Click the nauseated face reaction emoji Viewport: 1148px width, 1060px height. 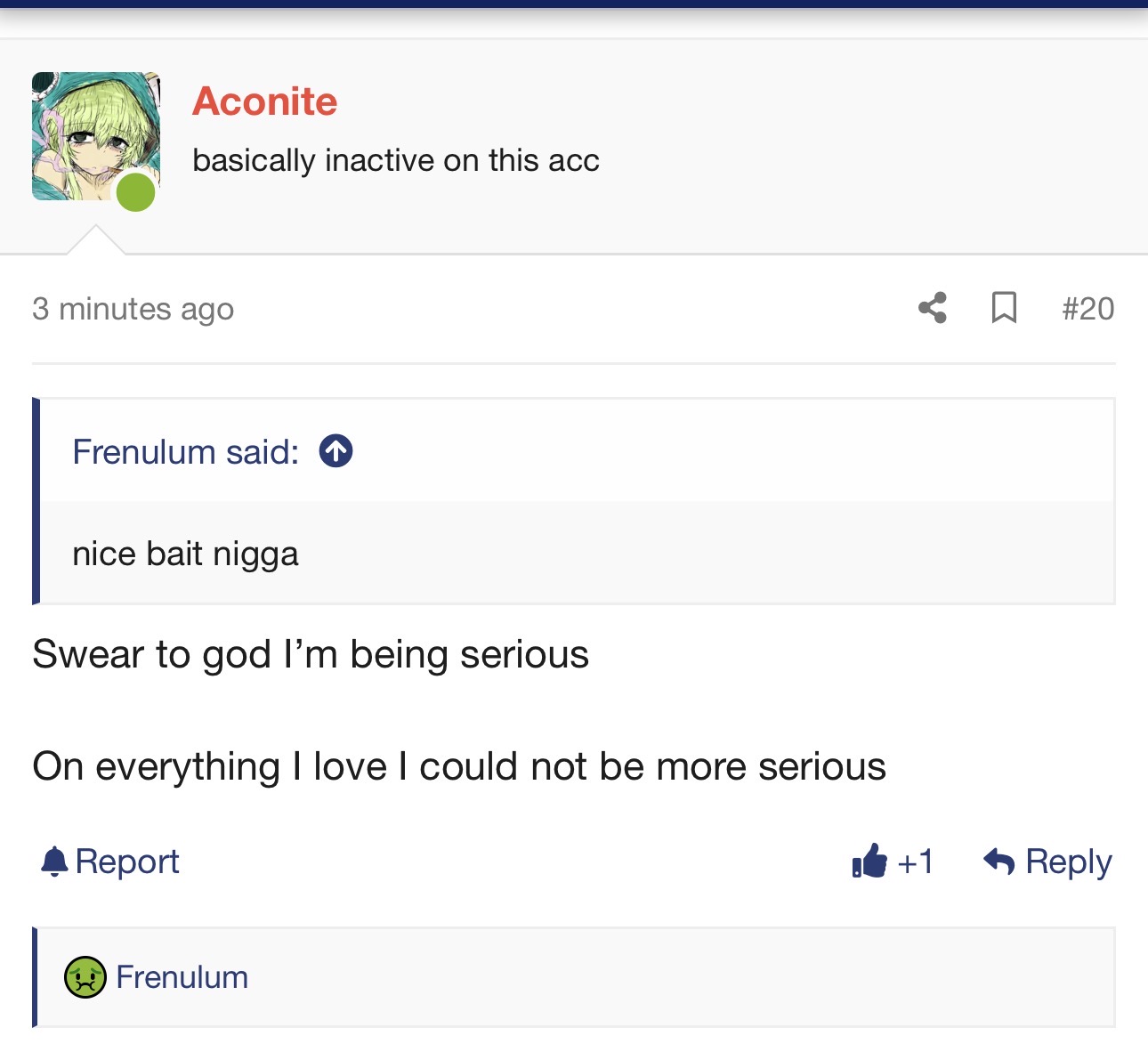[x=85, y=977]
